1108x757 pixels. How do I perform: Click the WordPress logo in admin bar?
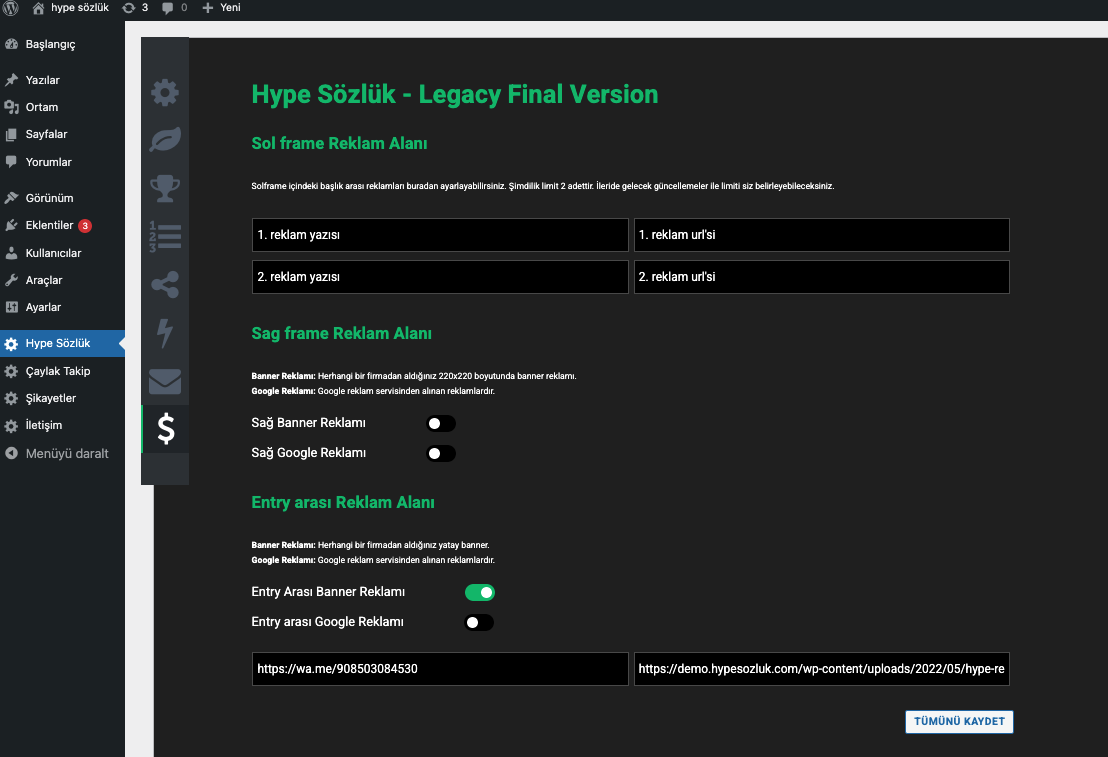pyautogui.click(x=11, y=8)
